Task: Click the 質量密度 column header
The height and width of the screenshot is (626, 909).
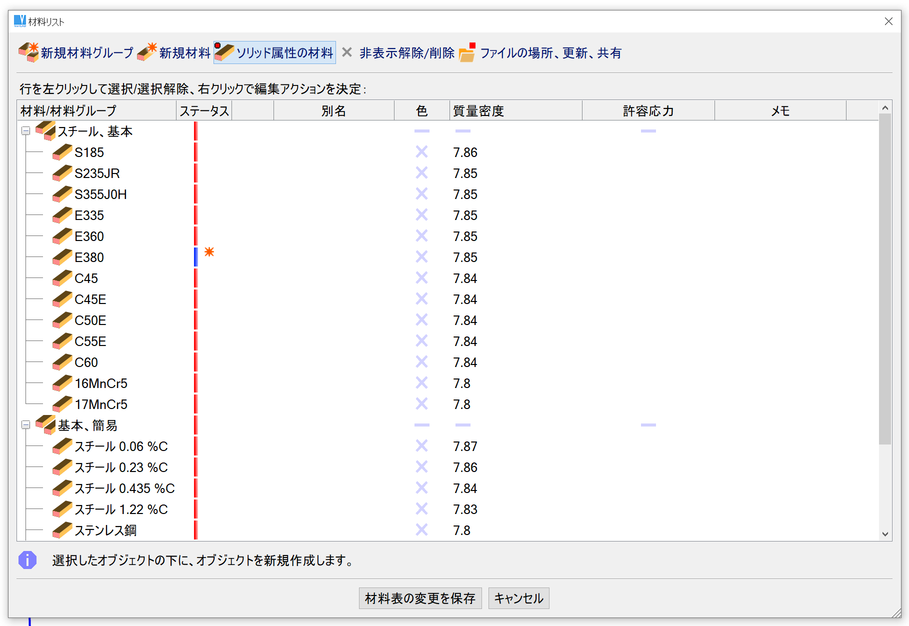Action: tap(478, 111)
